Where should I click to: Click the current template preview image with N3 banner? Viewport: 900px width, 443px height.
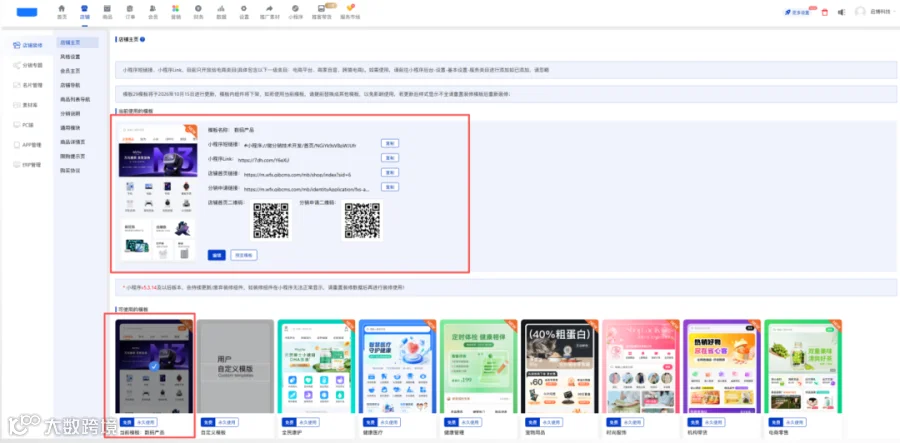157,193
